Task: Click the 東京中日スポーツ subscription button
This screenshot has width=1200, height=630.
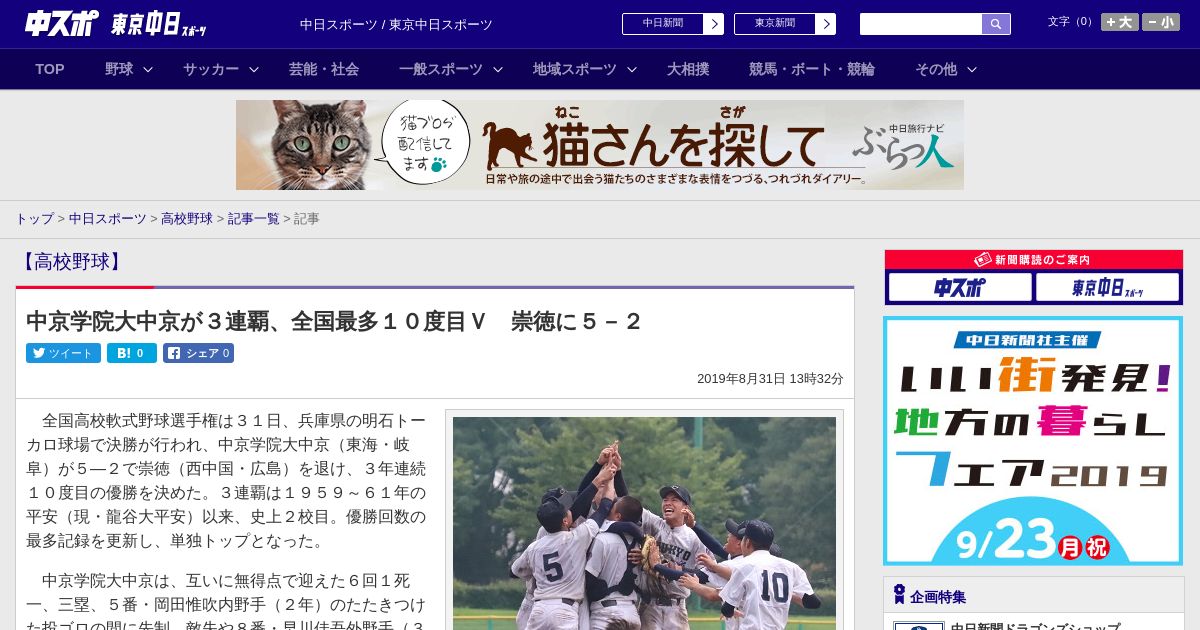Action: [x=1108, y=288]
